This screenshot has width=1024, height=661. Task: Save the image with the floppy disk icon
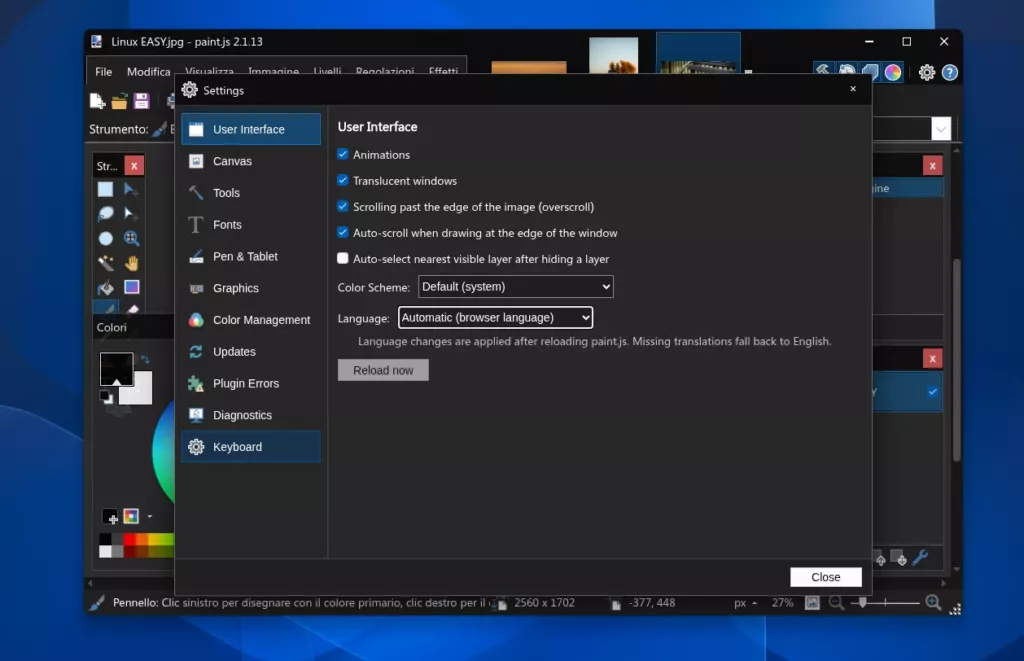141,101
